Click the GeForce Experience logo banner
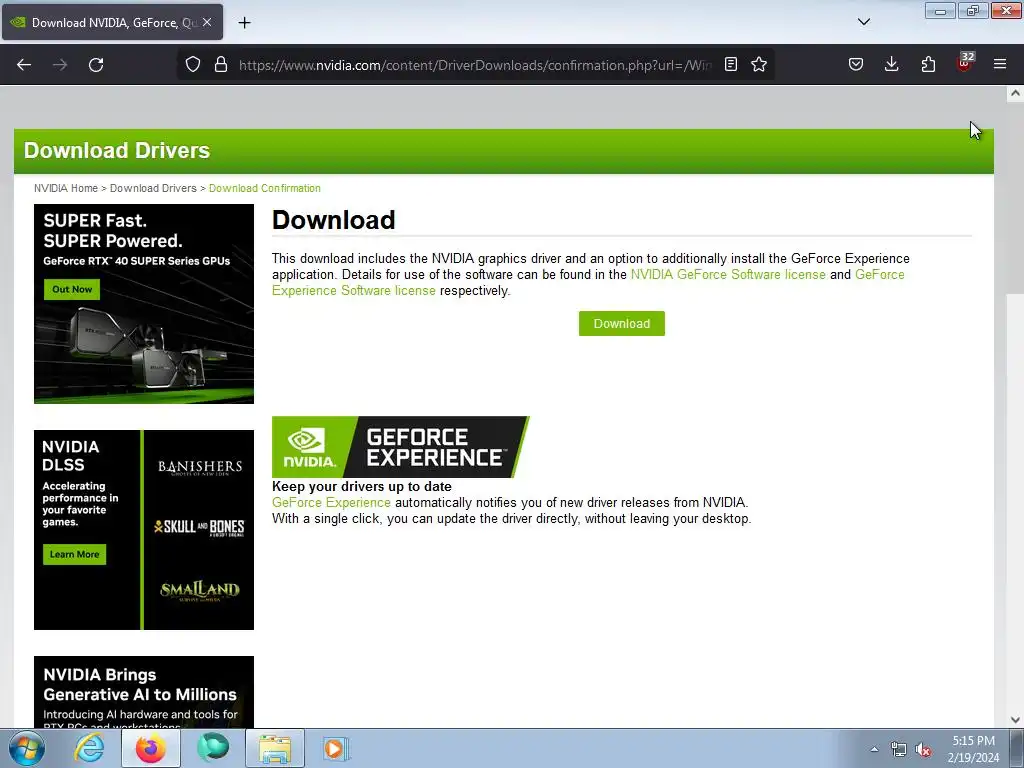The height and width of the screenshot is (768, 1024). click(400, 447)
